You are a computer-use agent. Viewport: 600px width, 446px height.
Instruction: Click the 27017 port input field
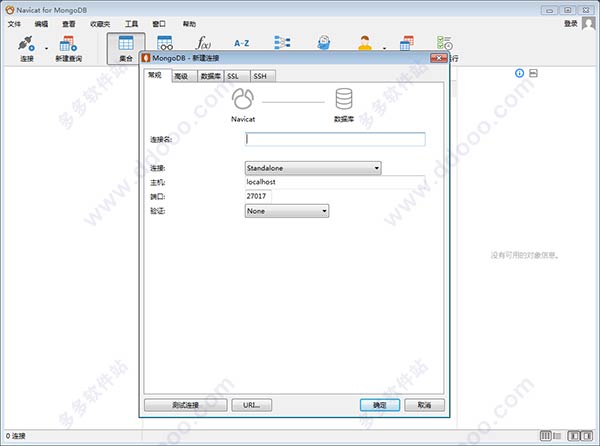click(258, 196)
